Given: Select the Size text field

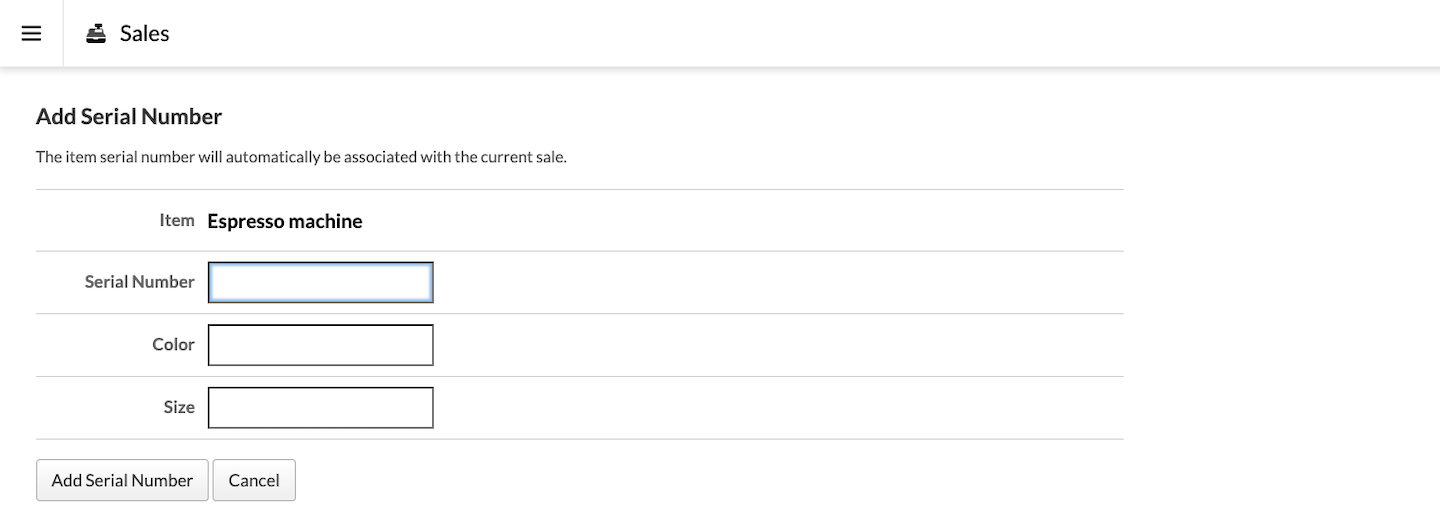Looking at the screenshot, I should tap(320, 408).
